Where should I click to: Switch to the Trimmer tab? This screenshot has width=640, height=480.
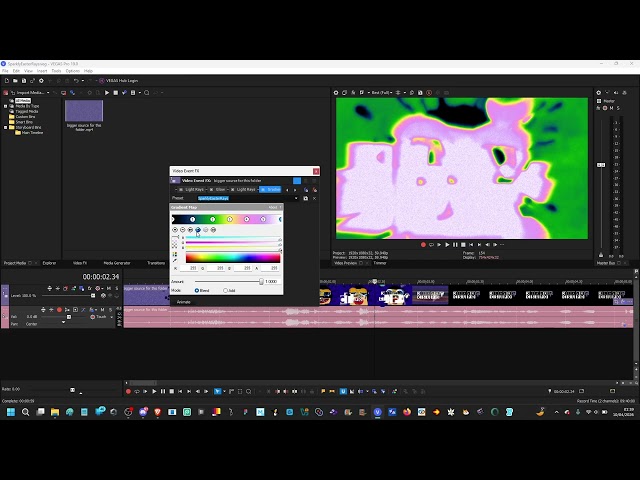point(380,263)
